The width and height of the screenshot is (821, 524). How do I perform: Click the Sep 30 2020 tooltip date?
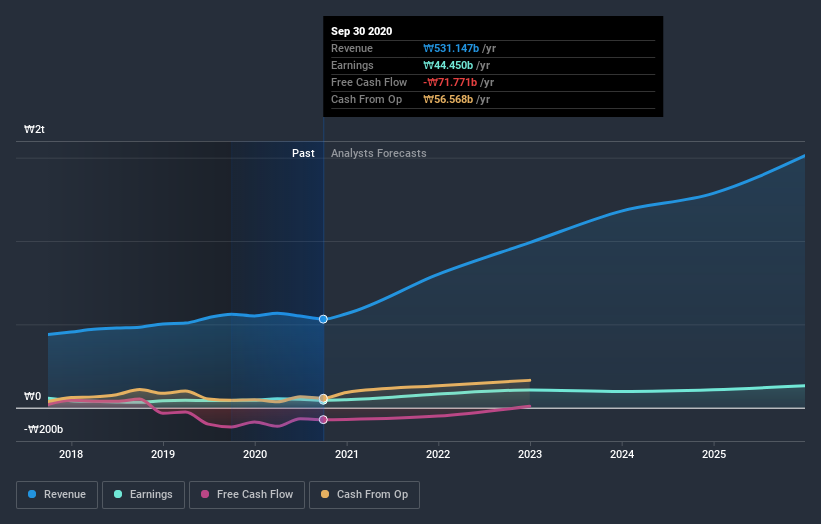[x=361, y=31]
